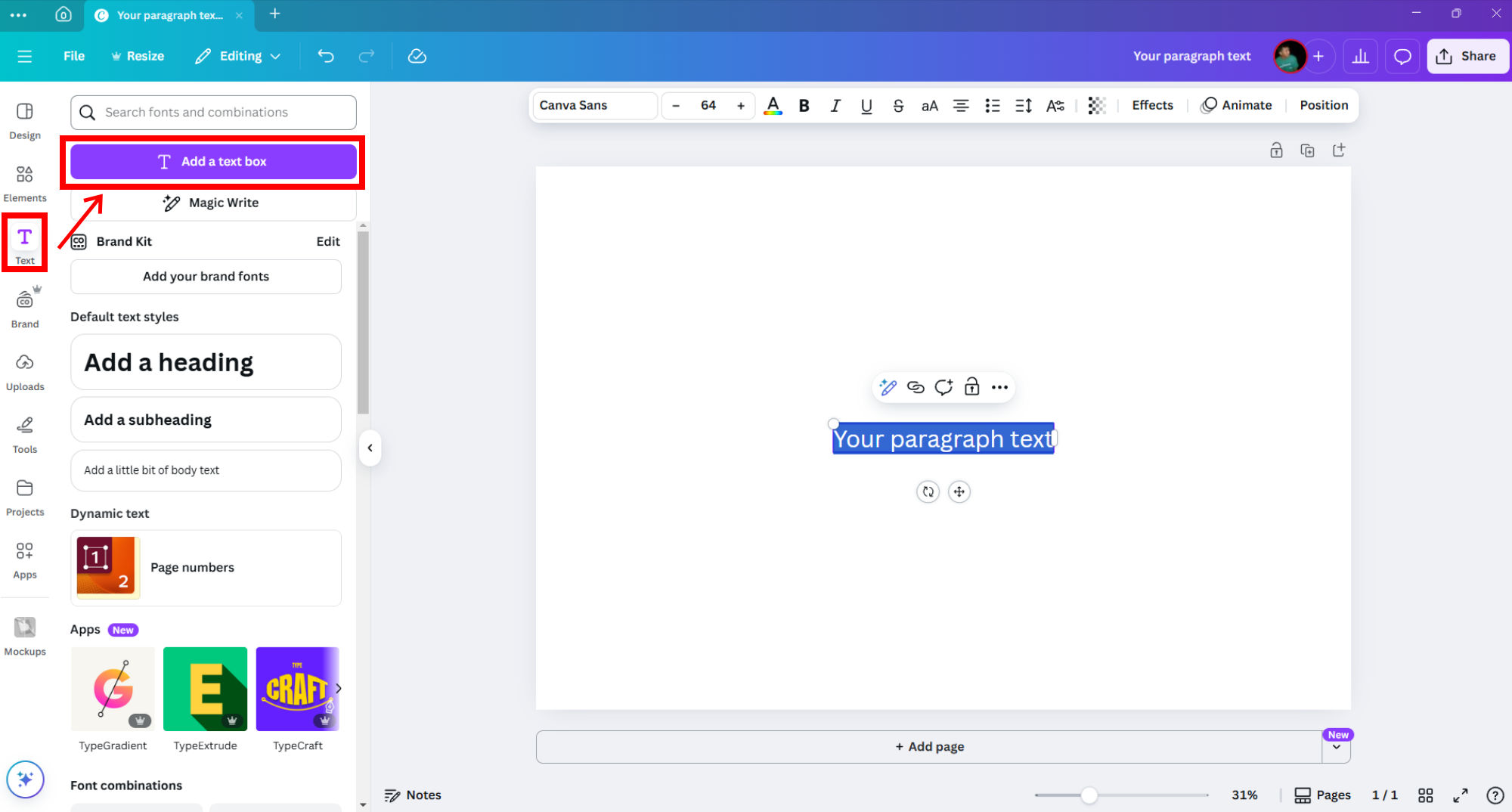Screen dimensions: 1512x812
Task: Open the Animate panel
Action: (1237, 106)
